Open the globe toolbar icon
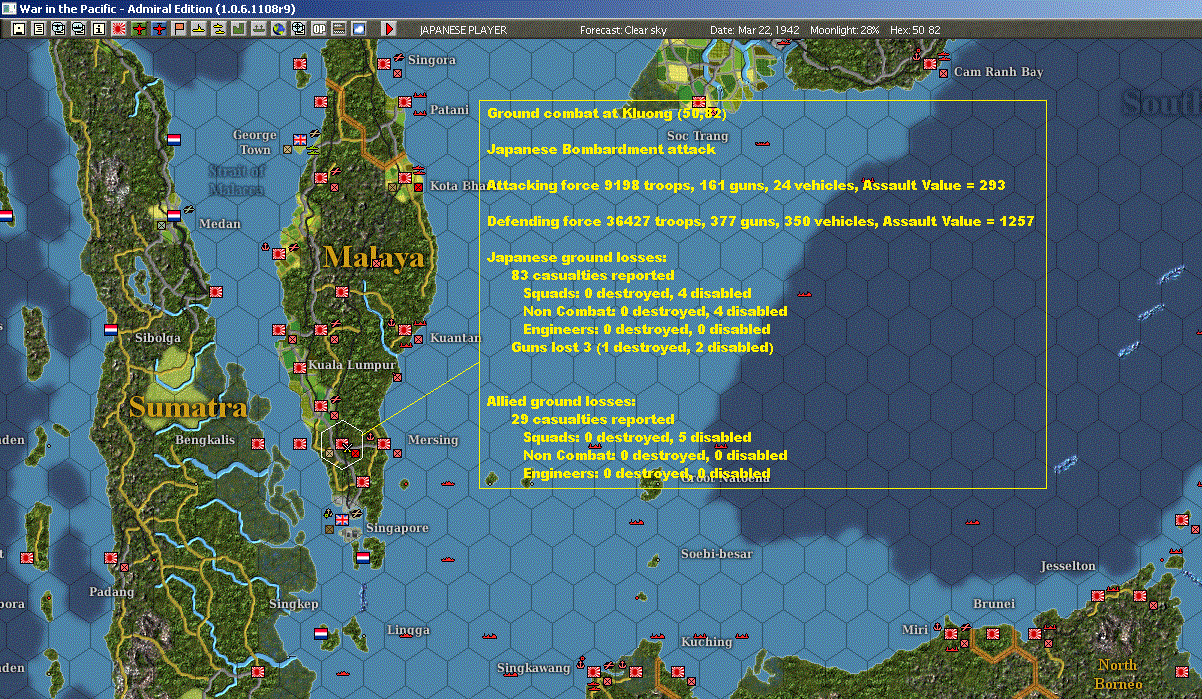Image resolution: width=1202 pixels, height=699 pixels. tap(278, 29)
